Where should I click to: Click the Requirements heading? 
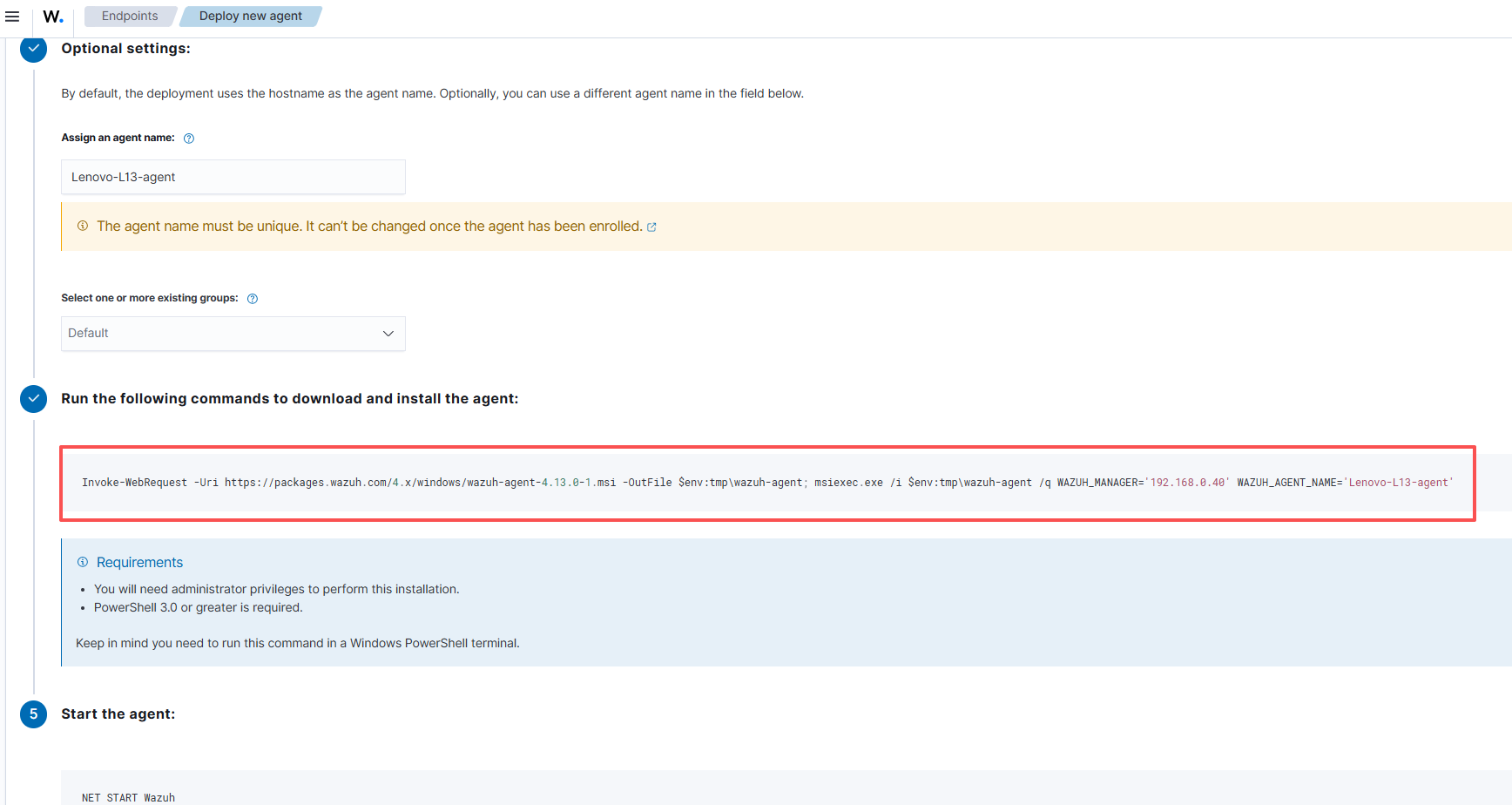[x=139, y=563]
